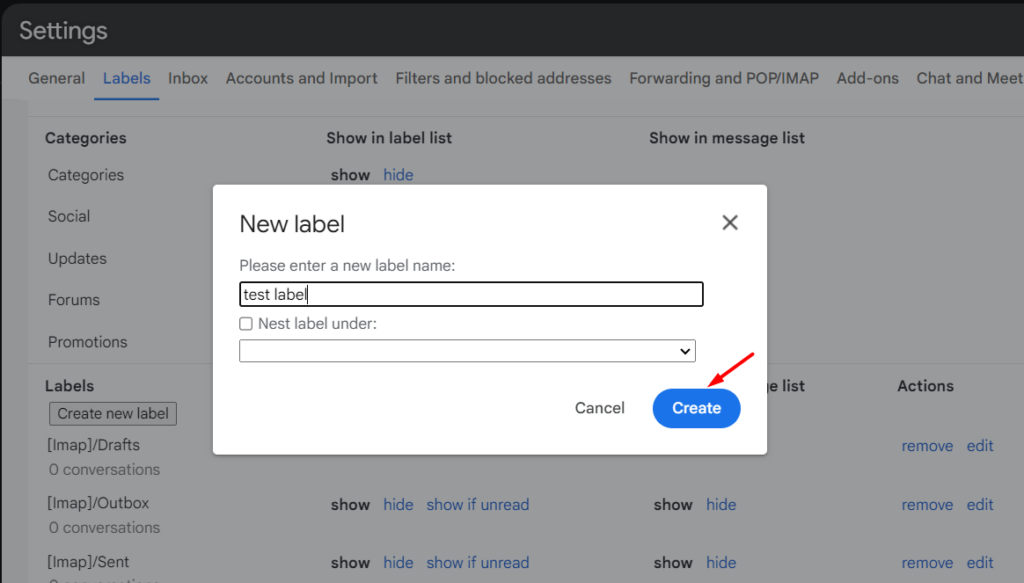Cancel the New label dialog
The height and width of the screenshot is (583, 1024).
tap(600, 408)
